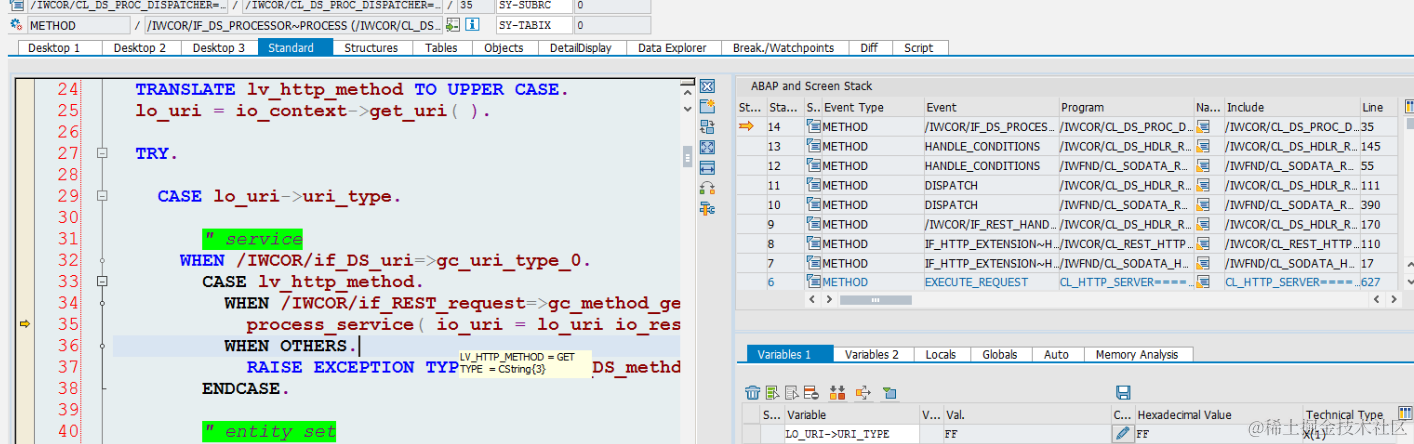The height and width of the screenshot is (444, 1414).
Task: Switch to the Auto tab
Action: pyautogui.click(x=1056, y=354)
